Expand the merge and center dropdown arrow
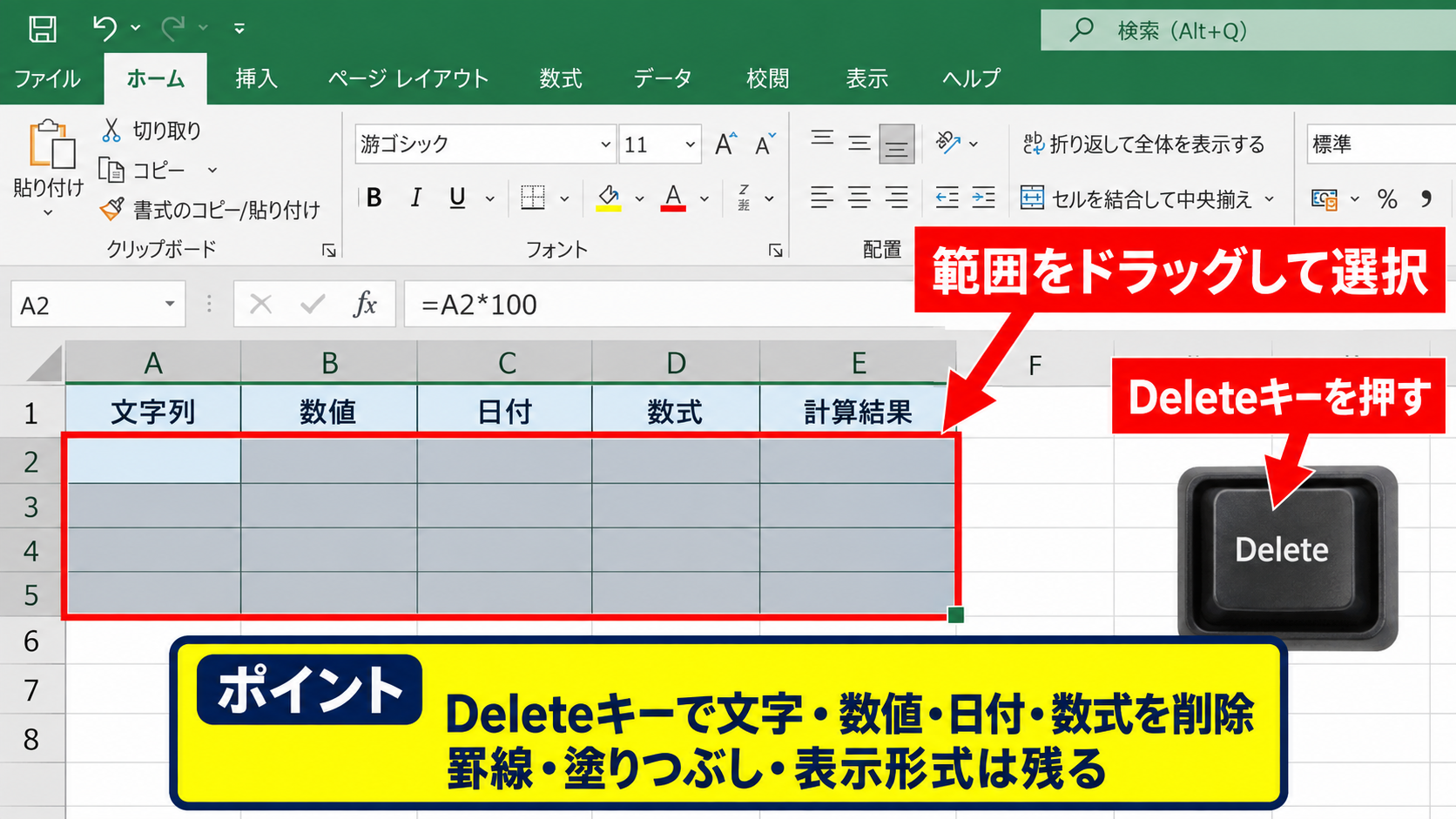Image resolution: width=1456 pixels, height=819 pixels. (1269, 199)
